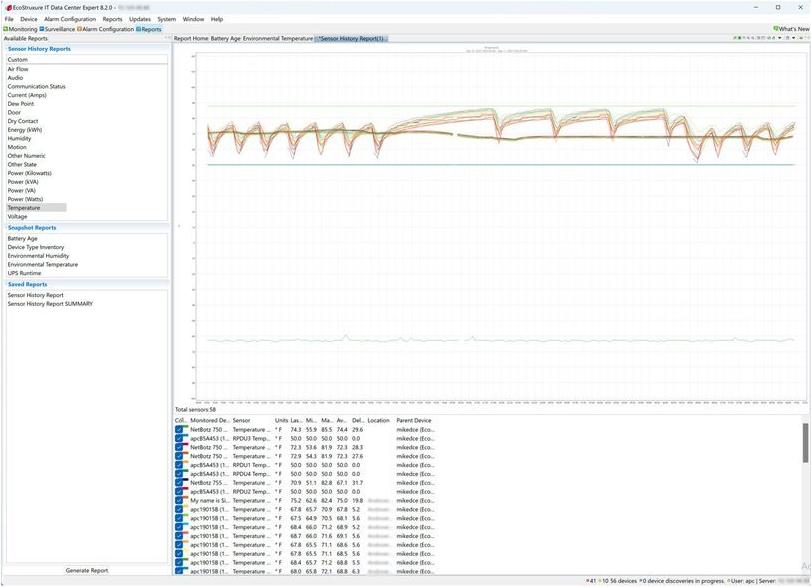Sort by the Monitored Device column header

coord(209,420)
